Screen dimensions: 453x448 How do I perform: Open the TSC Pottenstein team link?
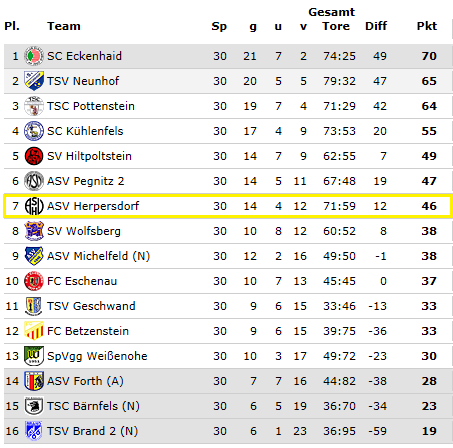pos(91,106)
